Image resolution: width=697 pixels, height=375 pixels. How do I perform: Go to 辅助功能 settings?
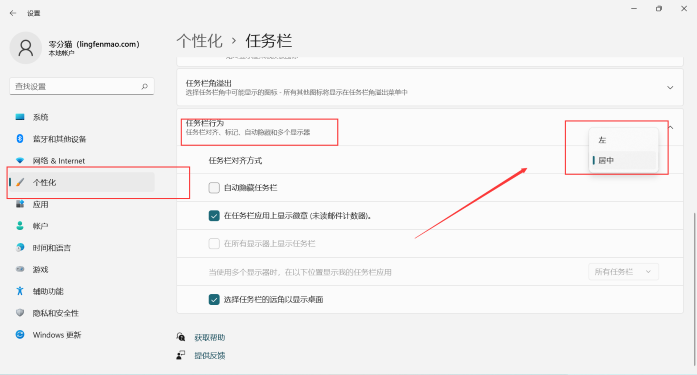coord(82,291)
